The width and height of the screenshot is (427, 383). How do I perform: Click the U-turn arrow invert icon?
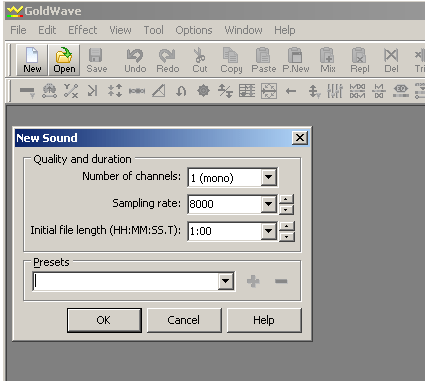click(x=181, y=91)
